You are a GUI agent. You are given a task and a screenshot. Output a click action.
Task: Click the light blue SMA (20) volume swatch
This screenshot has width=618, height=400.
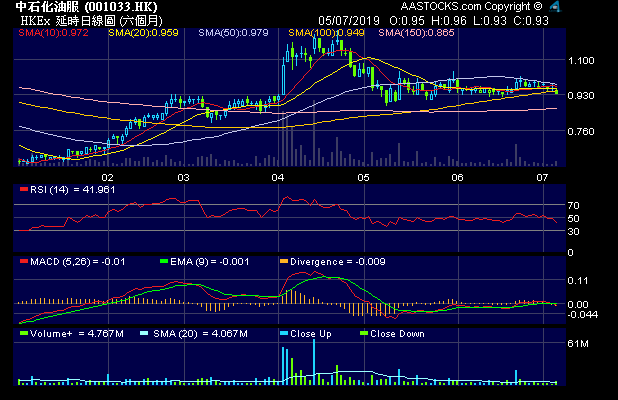pyautogui.click(x=144, y=333)
